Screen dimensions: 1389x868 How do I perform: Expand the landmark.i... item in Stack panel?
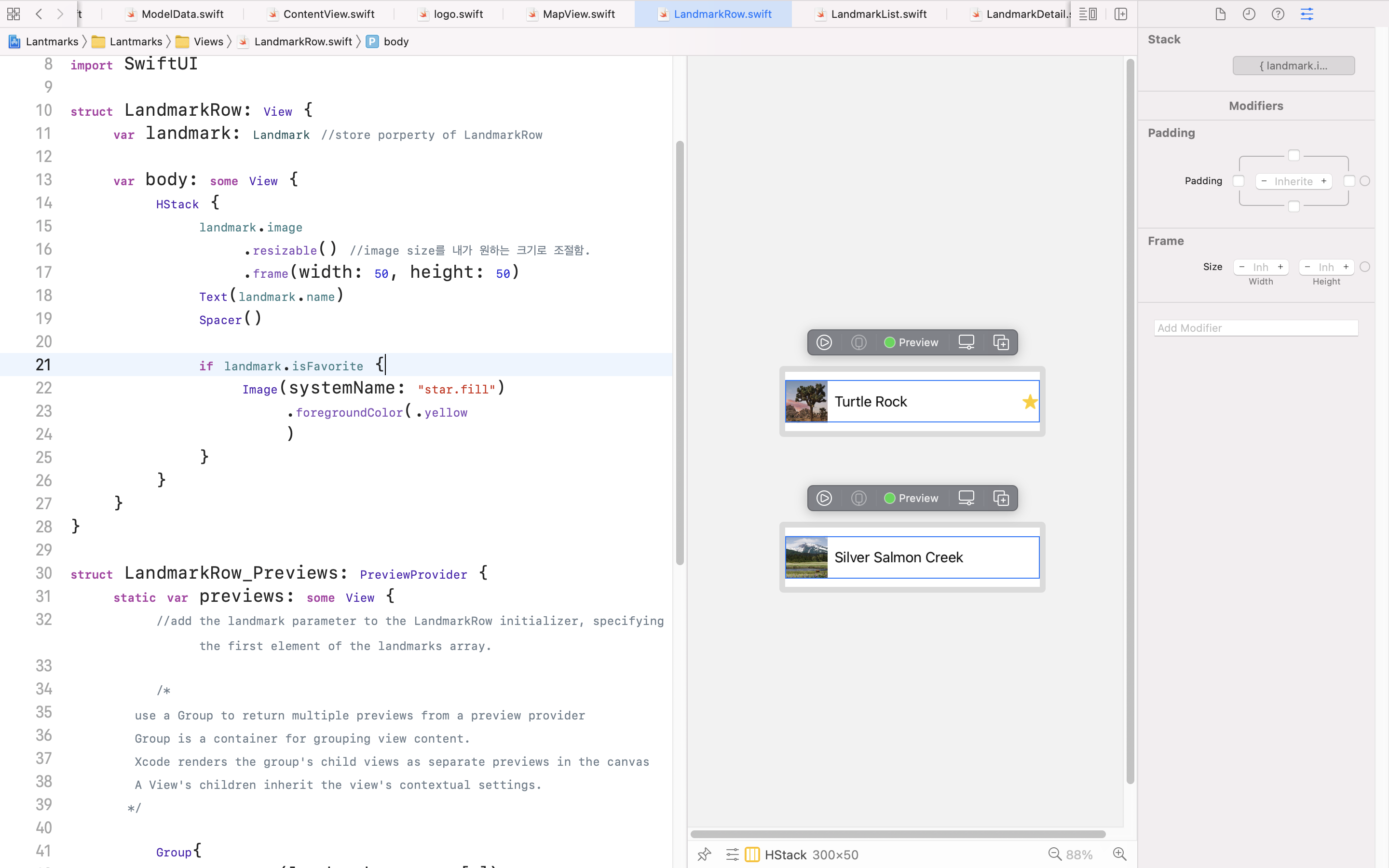1294,66
